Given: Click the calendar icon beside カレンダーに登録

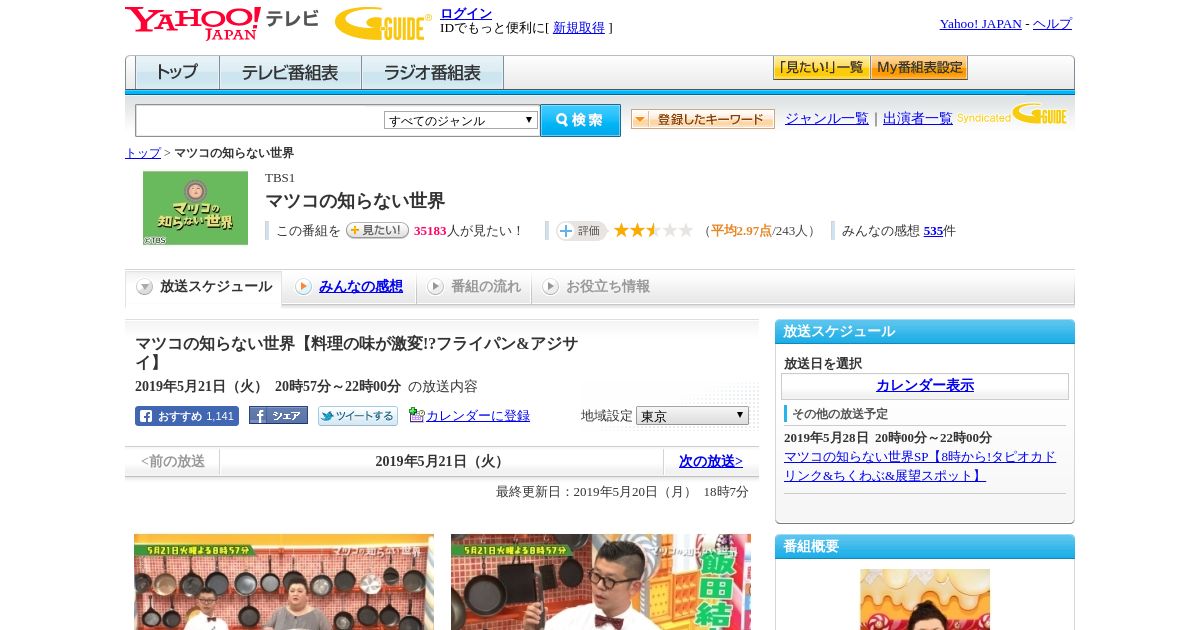Looking at the screenshot, I should (417, 415).
